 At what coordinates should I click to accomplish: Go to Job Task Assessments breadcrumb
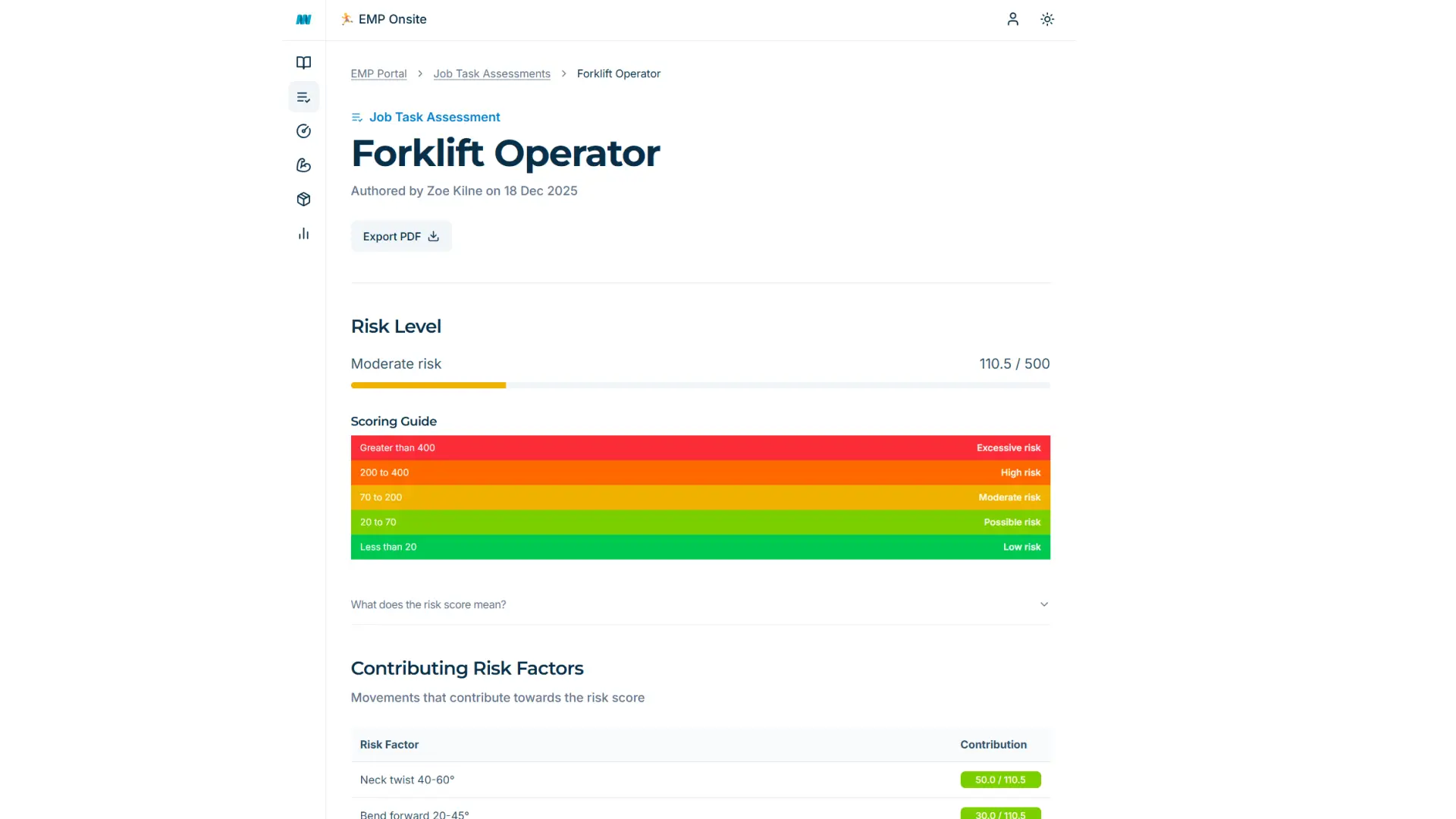[x=491, y=74]
